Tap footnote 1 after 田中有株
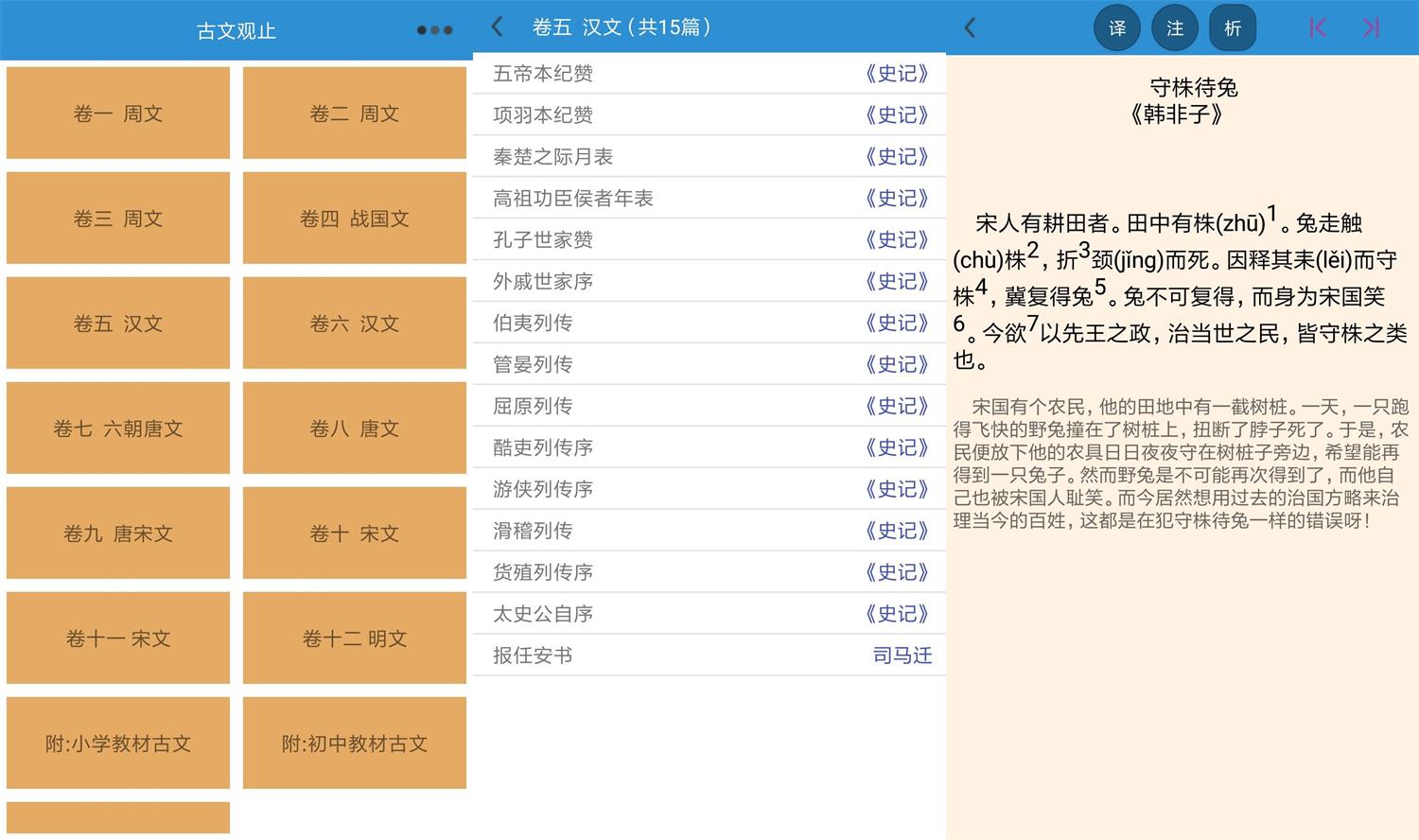 (1272, 215)
